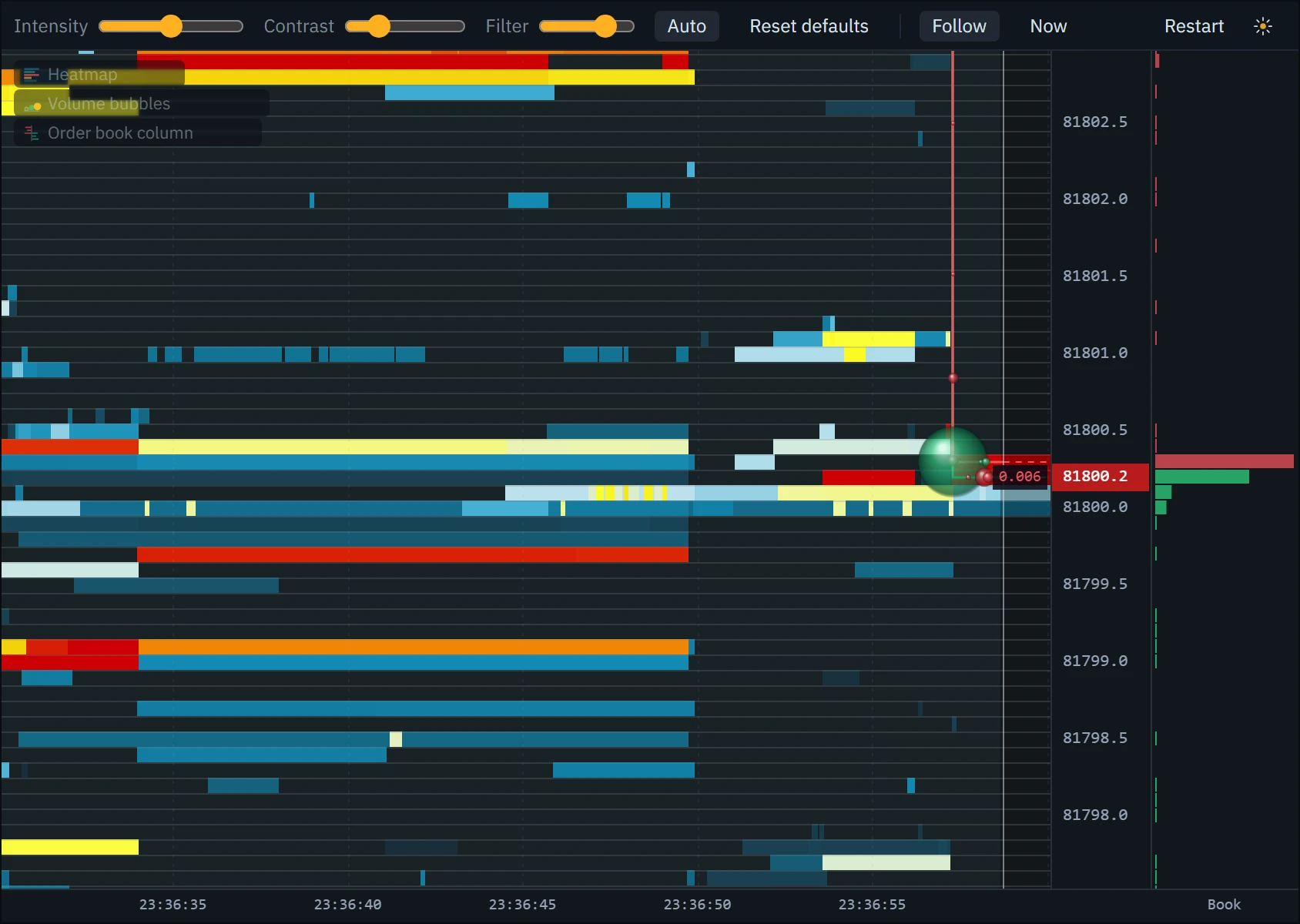This screenshot has width=1300, height=924.
Task: Click the 0.006 trade size label
Action: pyautogui.click(x=1020, y=477)
